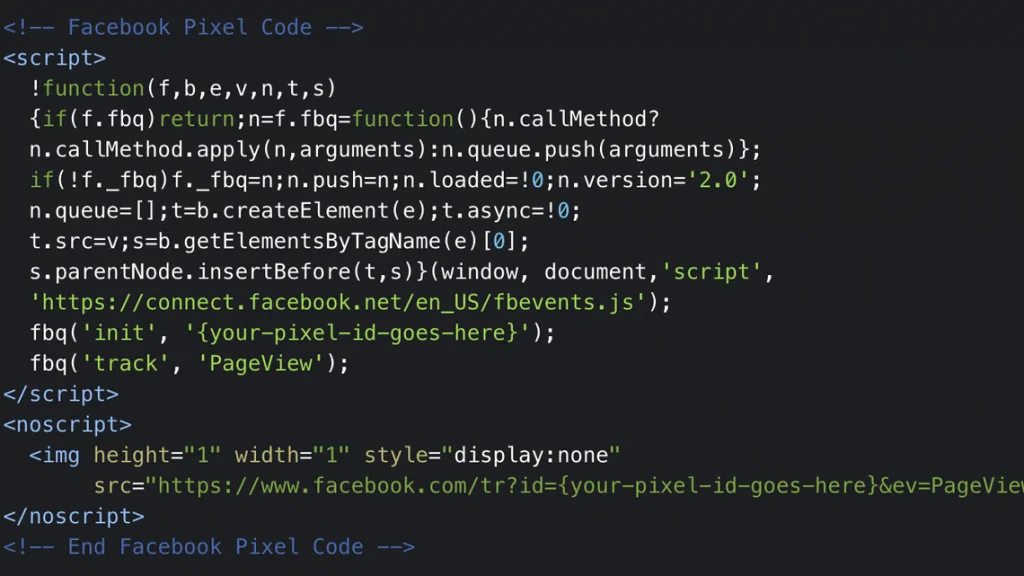Click 'n.queue.push(arguments)' in the code
Viewport: 1024px width, 576px height.
click(x=590, y=150)
